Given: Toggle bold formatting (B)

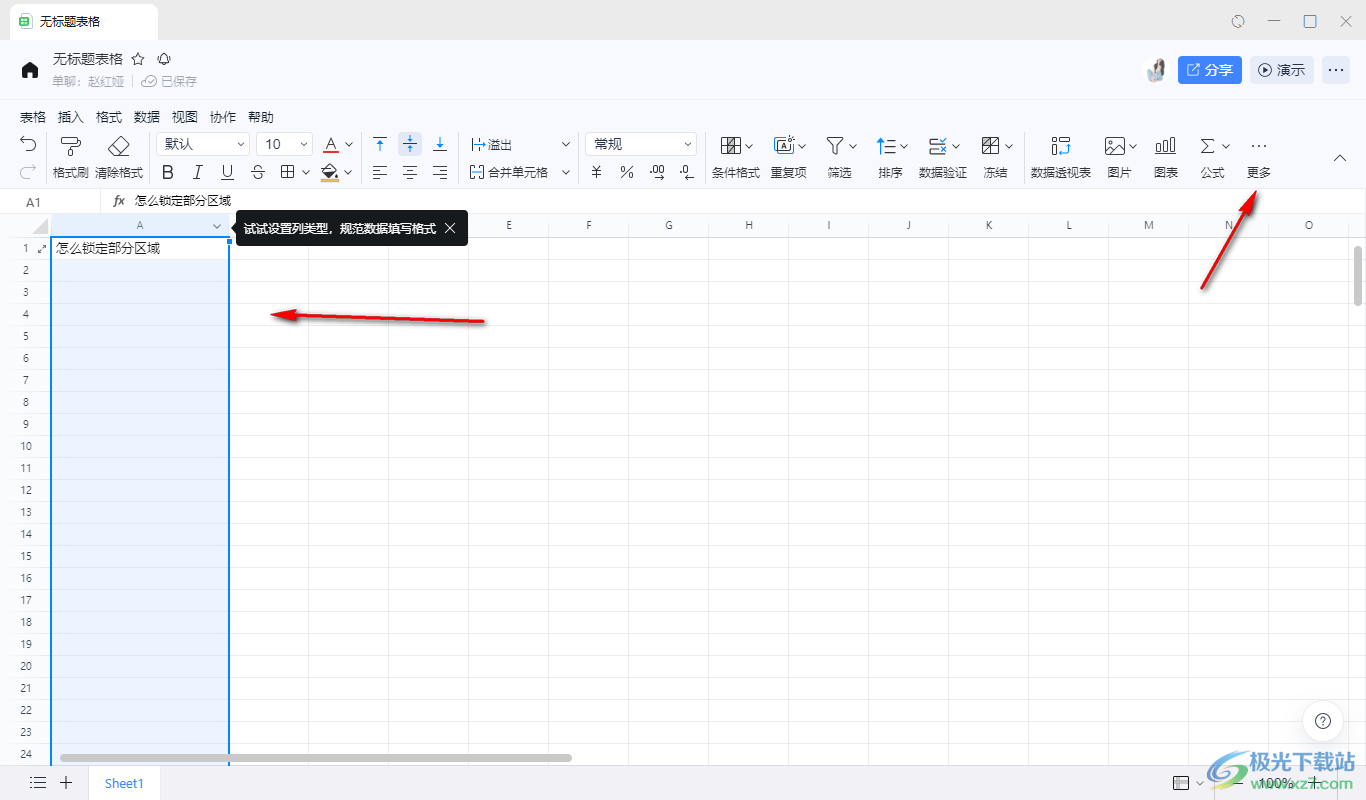Looking at the screenshot, I should click(x=168, y=172).
